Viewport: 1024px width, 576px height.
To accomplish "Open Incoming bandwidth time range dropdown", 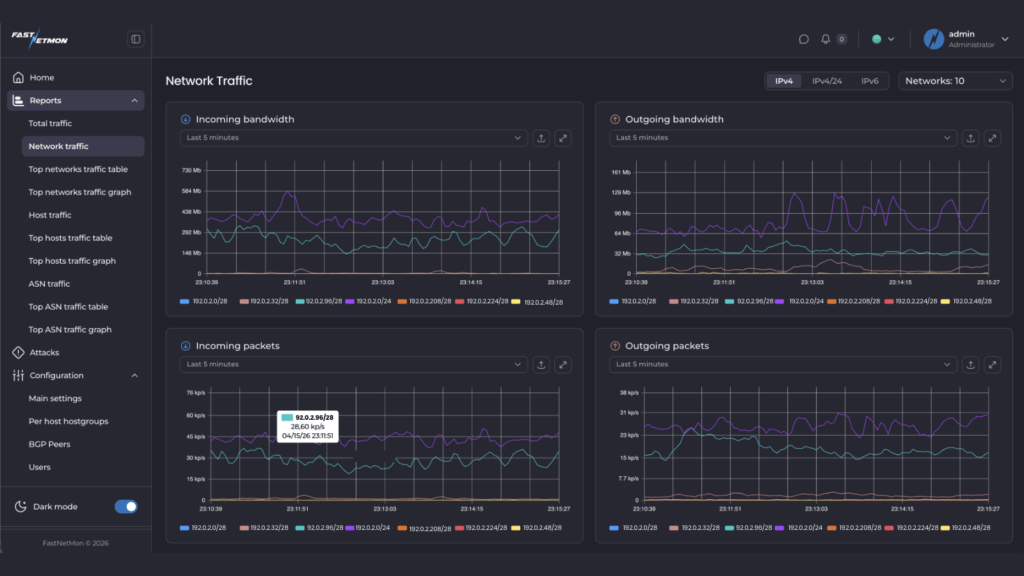I will click(x=354, y=138).
